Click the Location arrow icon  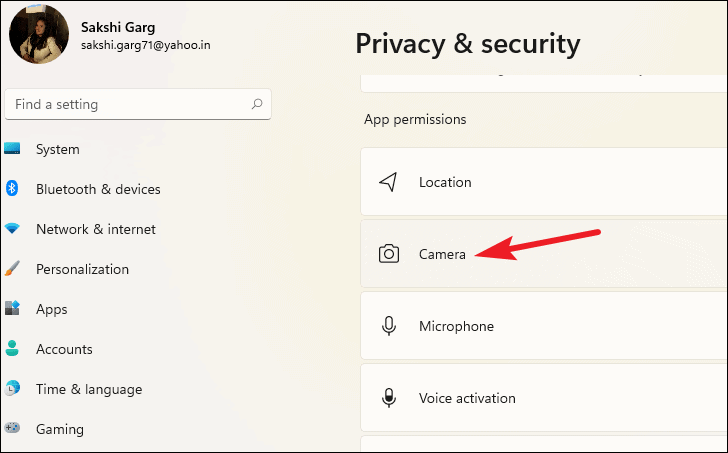coord(388,182)
